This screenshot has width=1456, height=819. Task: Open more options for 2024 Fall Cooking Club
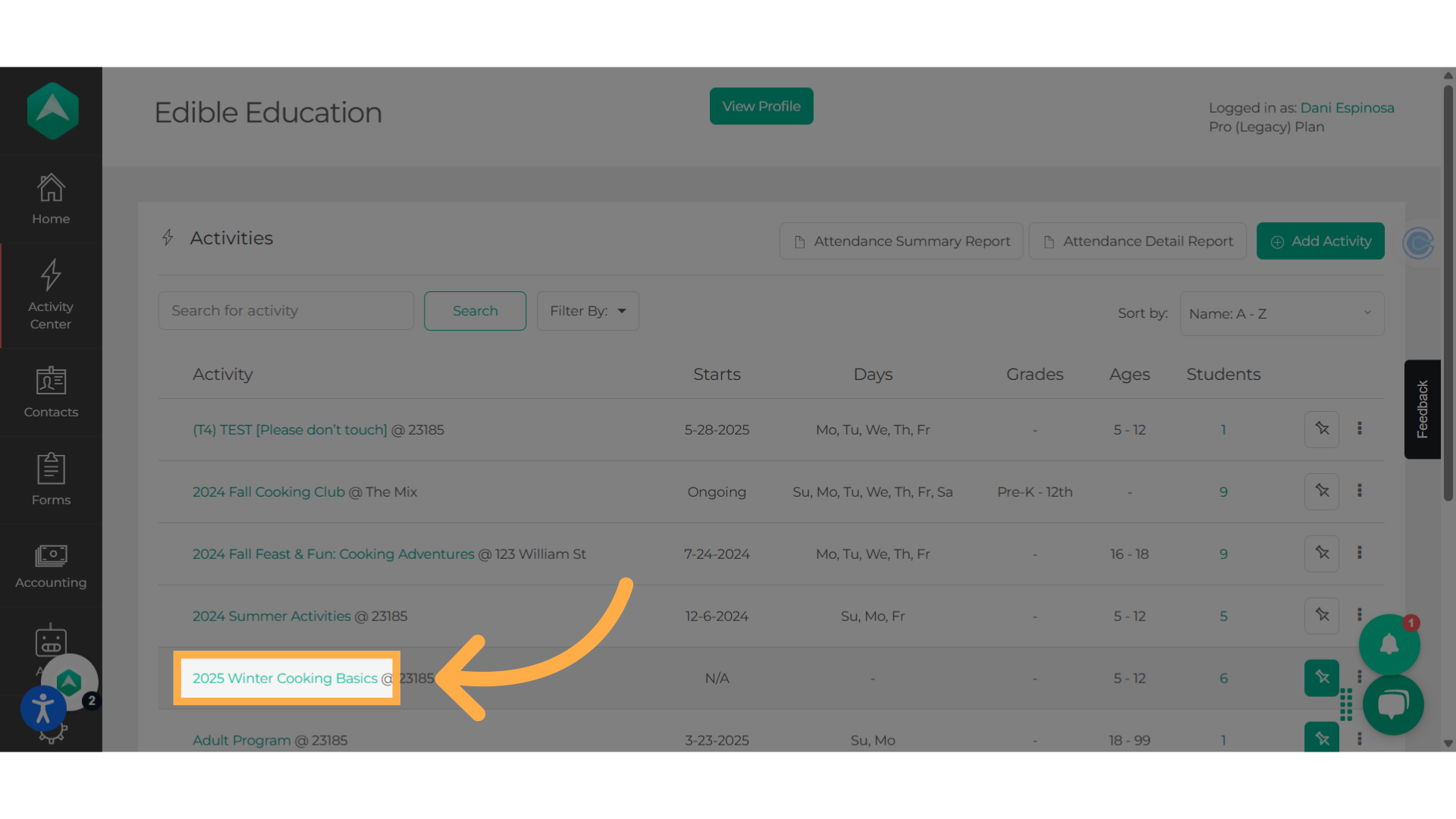point(1360,491)
